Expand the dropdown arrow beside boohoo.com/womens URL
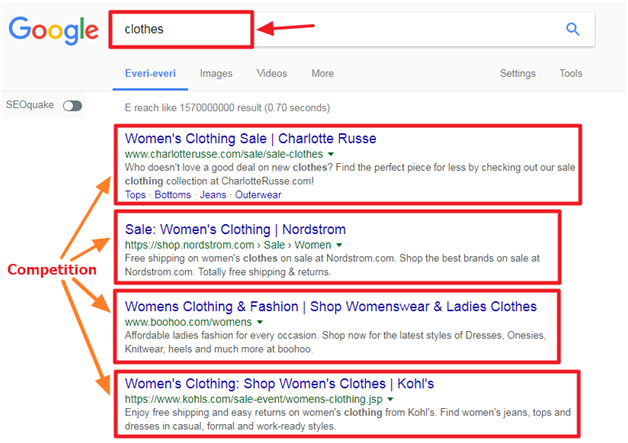Screen dimensions: 628x443 260,322
